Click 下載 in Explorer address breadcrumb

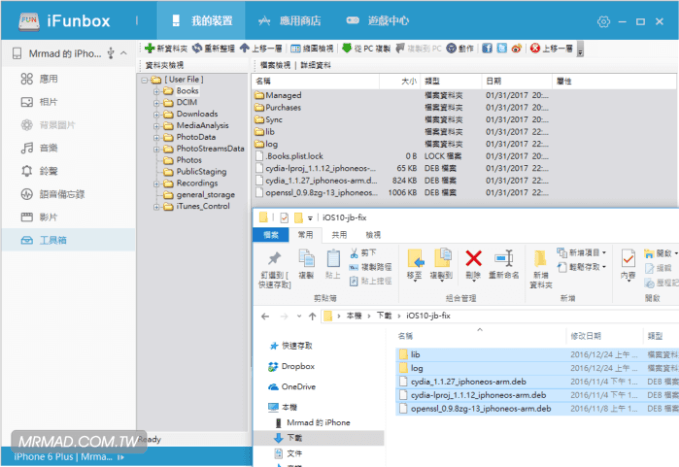(384, 316)
